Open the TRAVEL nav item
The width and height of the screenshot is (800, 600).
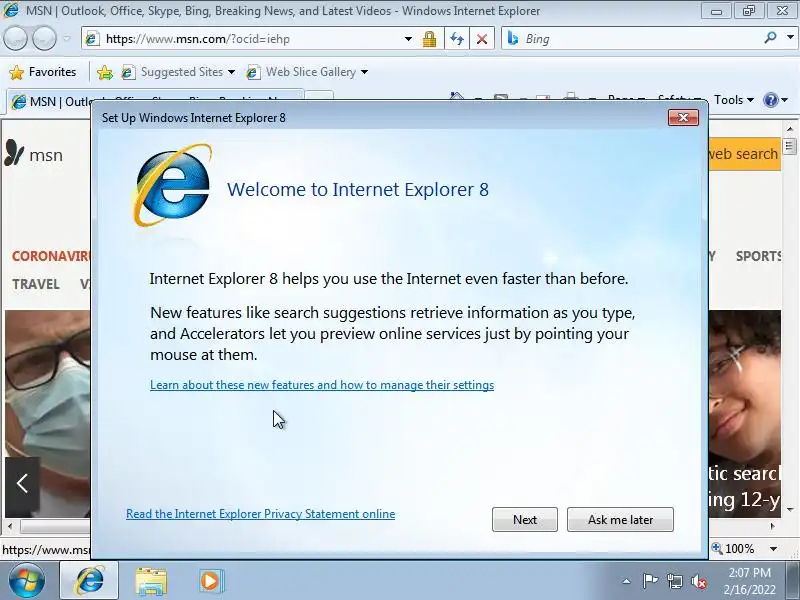click(36, 284)
